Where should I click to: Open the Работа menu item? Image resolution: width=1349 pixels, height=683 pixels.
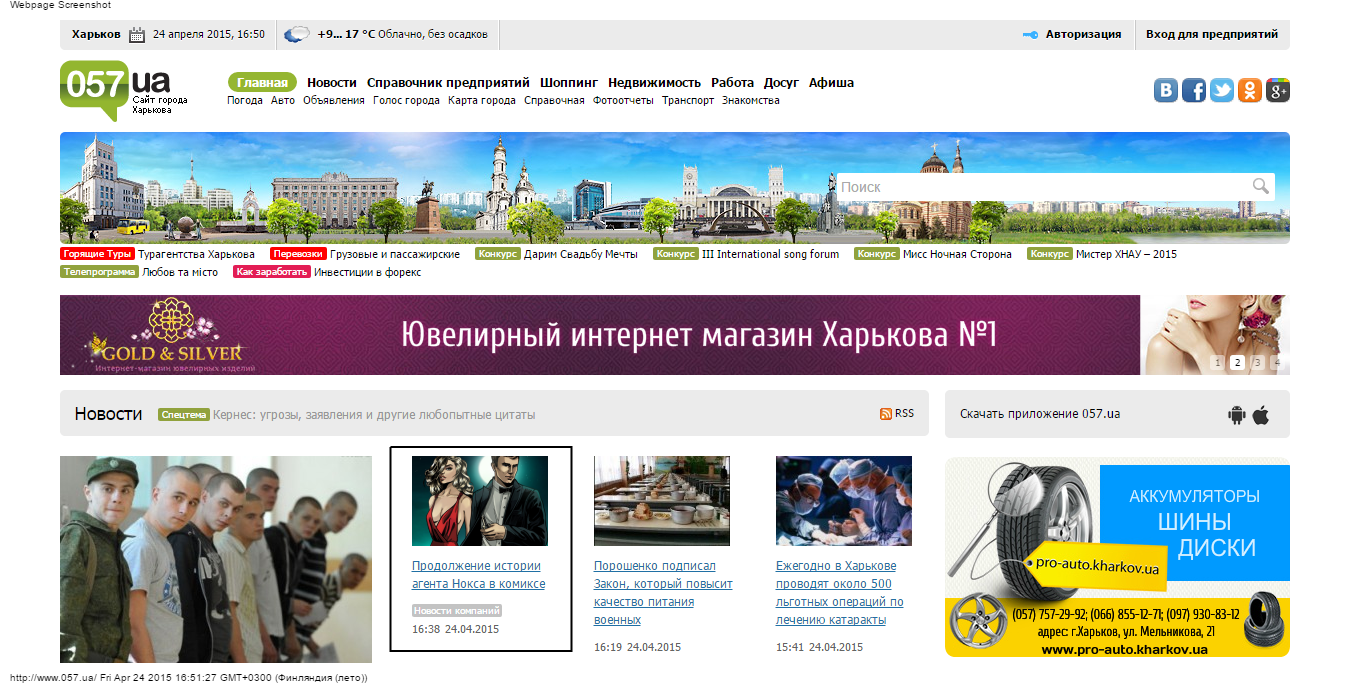click(733, 83)
